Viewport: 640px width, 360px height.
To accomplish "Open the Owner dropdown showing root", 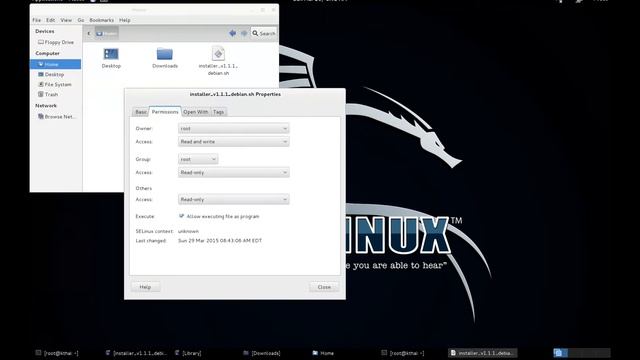I will coord(233,129).
